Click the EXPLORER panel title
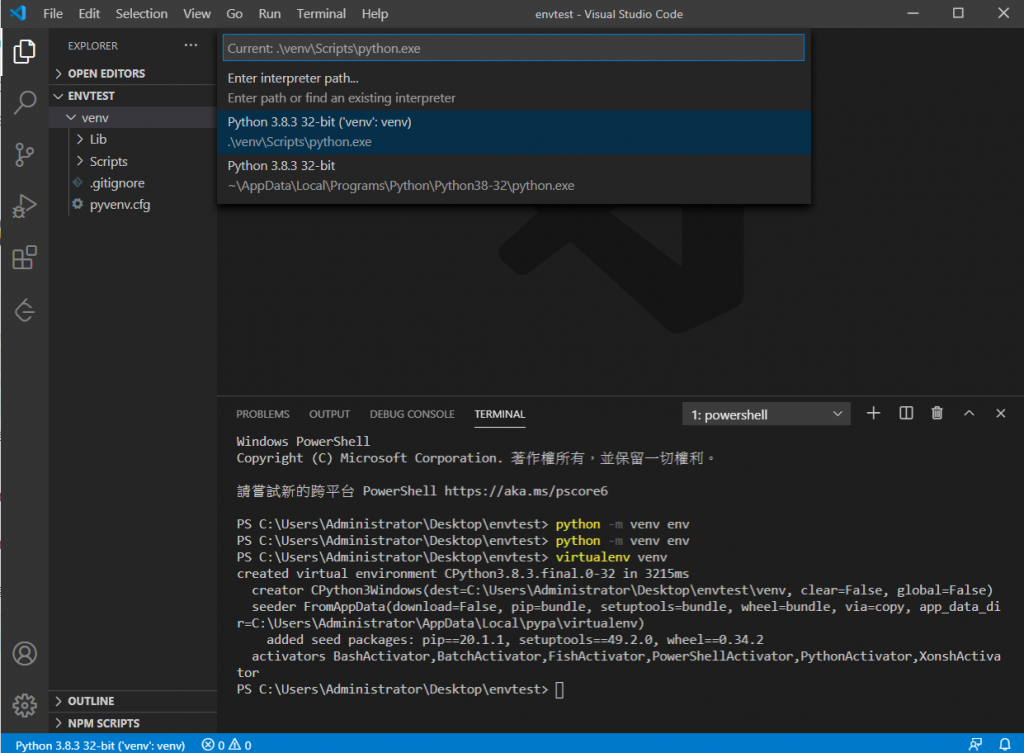The height and width of the screenshot is (753, 1024). (x=93, y=46)
